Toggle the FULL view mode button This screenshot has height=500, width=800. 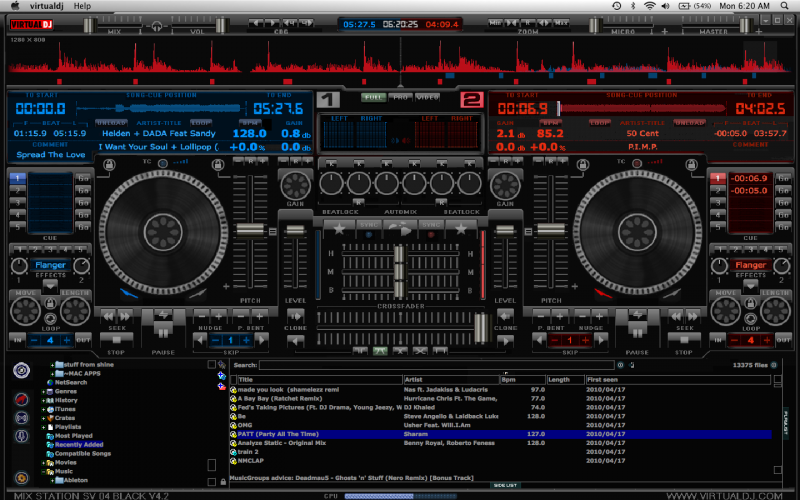pos(374,97)
